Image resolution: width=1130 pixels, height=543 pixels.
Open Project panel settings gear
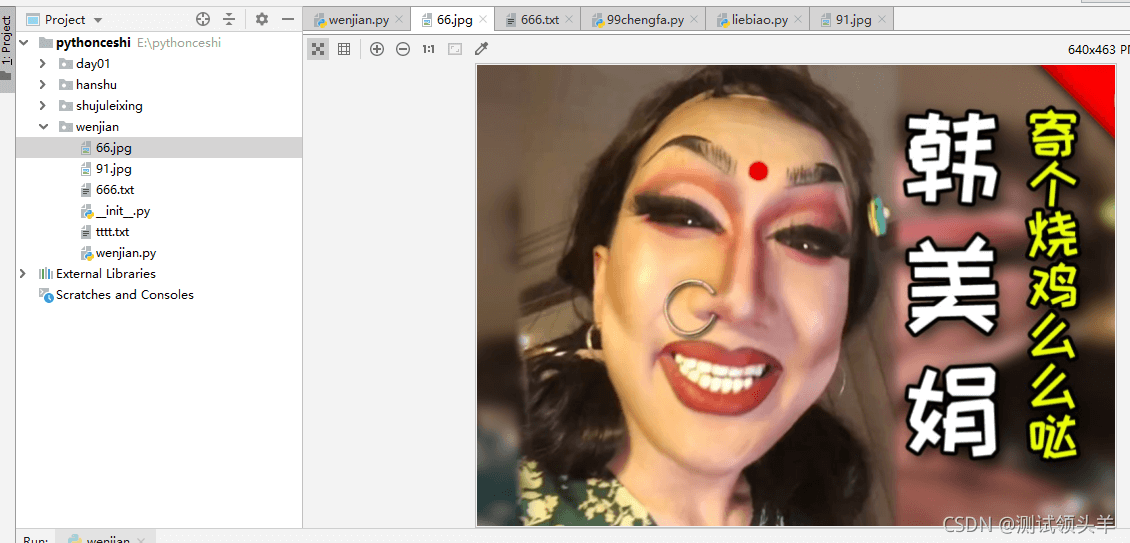coord(262,19)
